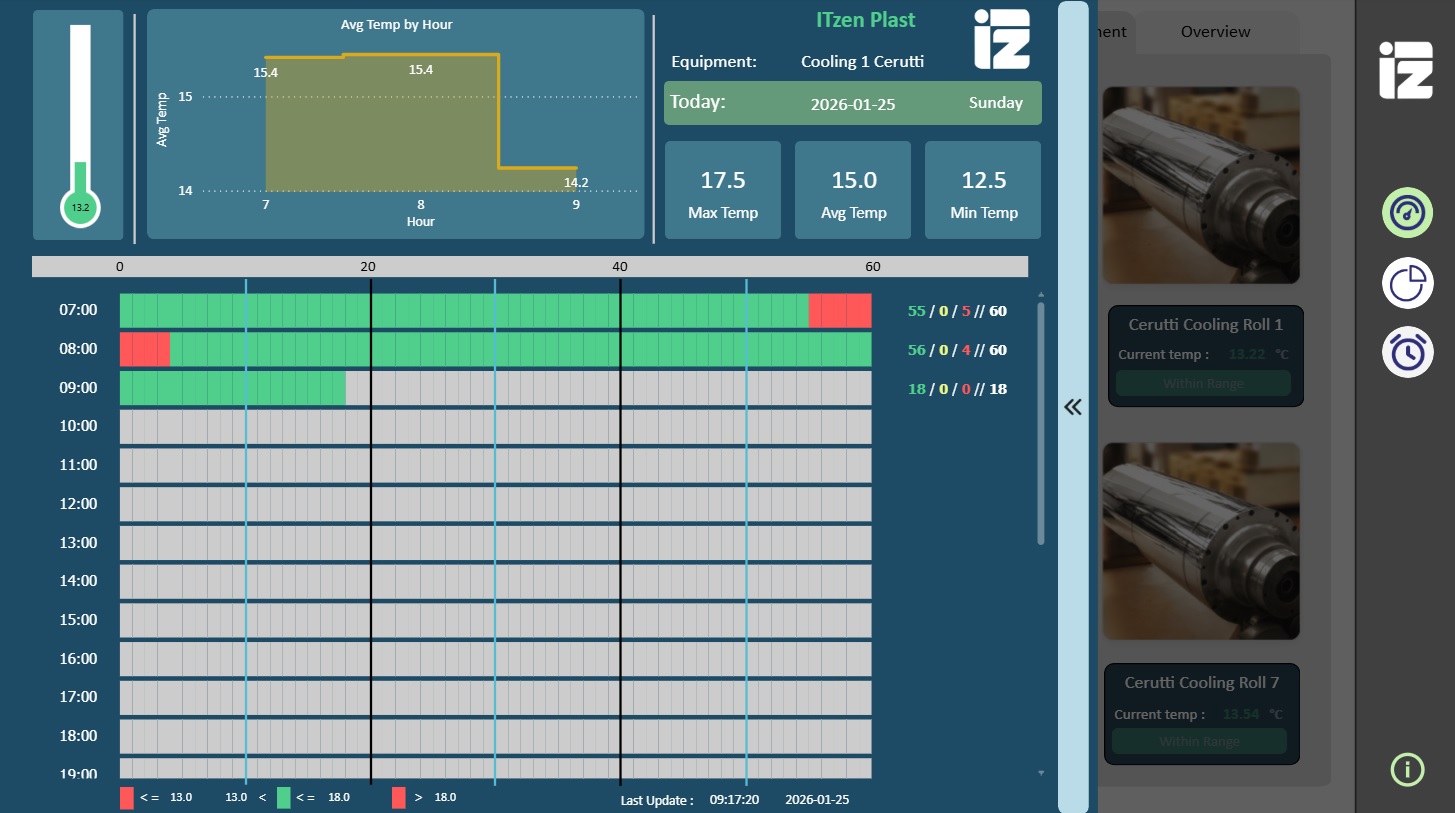The width and height of the screenshot is (1455, 813).
Task: Click the Cerutti Cooling Roll 1 image
Action: [1201, 185]
